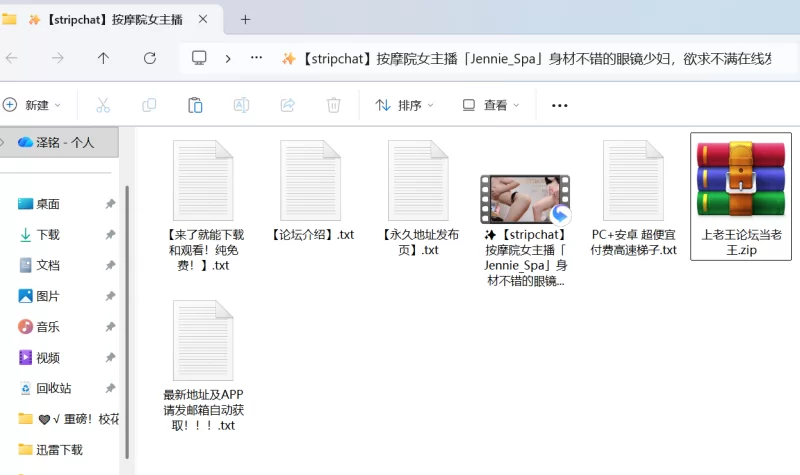The width and height of the screenshot is (800, 475).
Task: Click the address bar path text
Action: coord(527,59)
